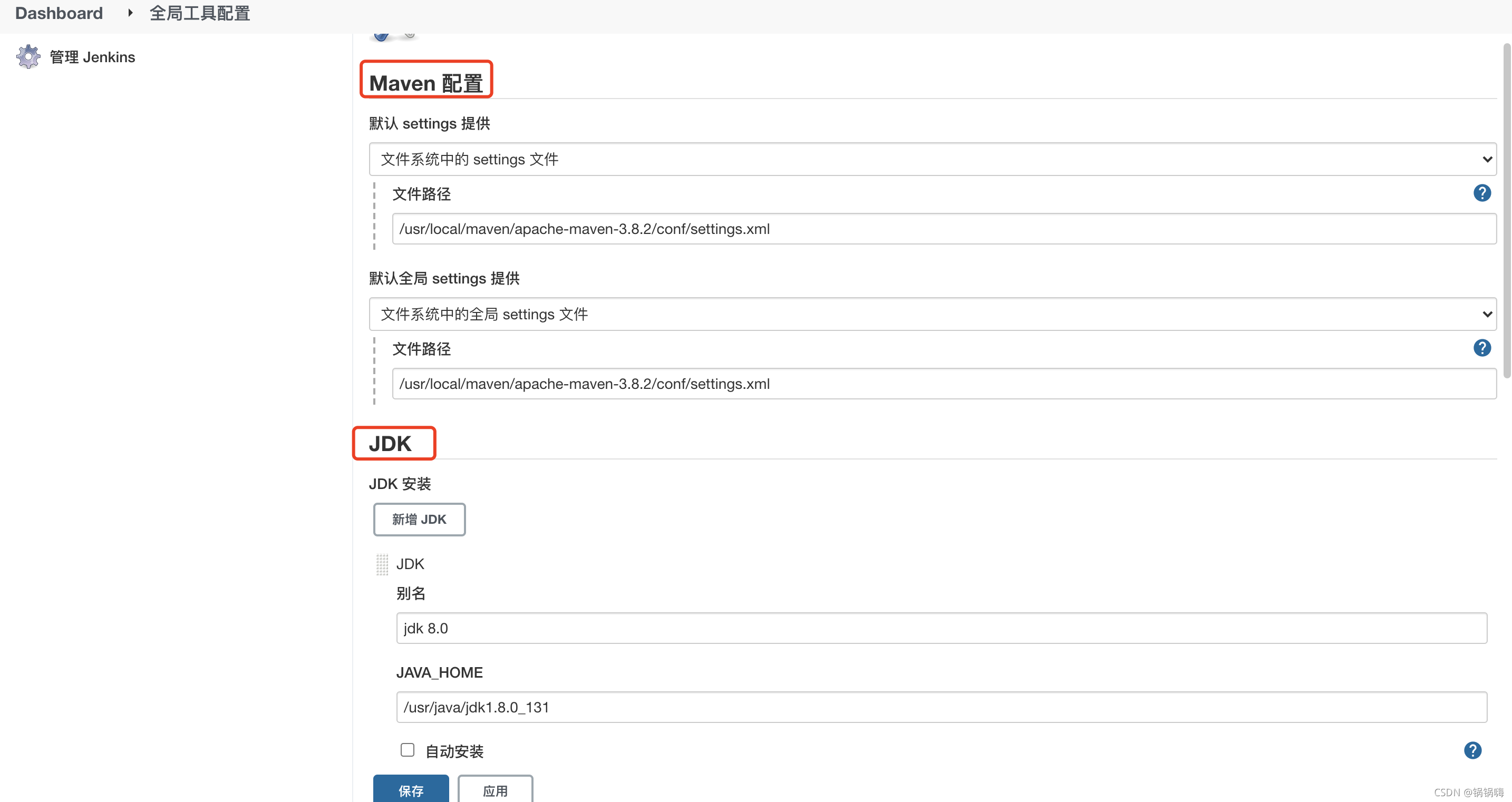This screenshot has width=1512, height=802.
Task: Open help for JDK automatic install option
Action: point(1472,750)
